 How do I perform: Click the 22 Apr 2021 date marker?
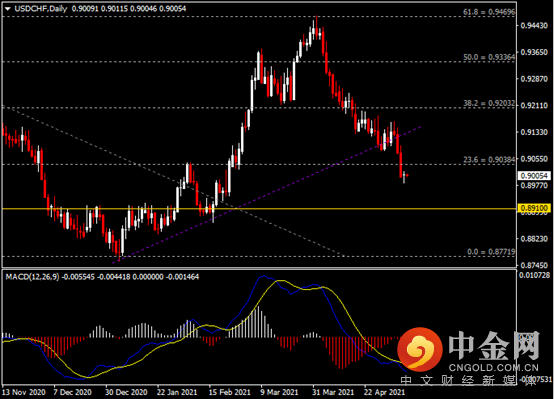pos(384,392)
